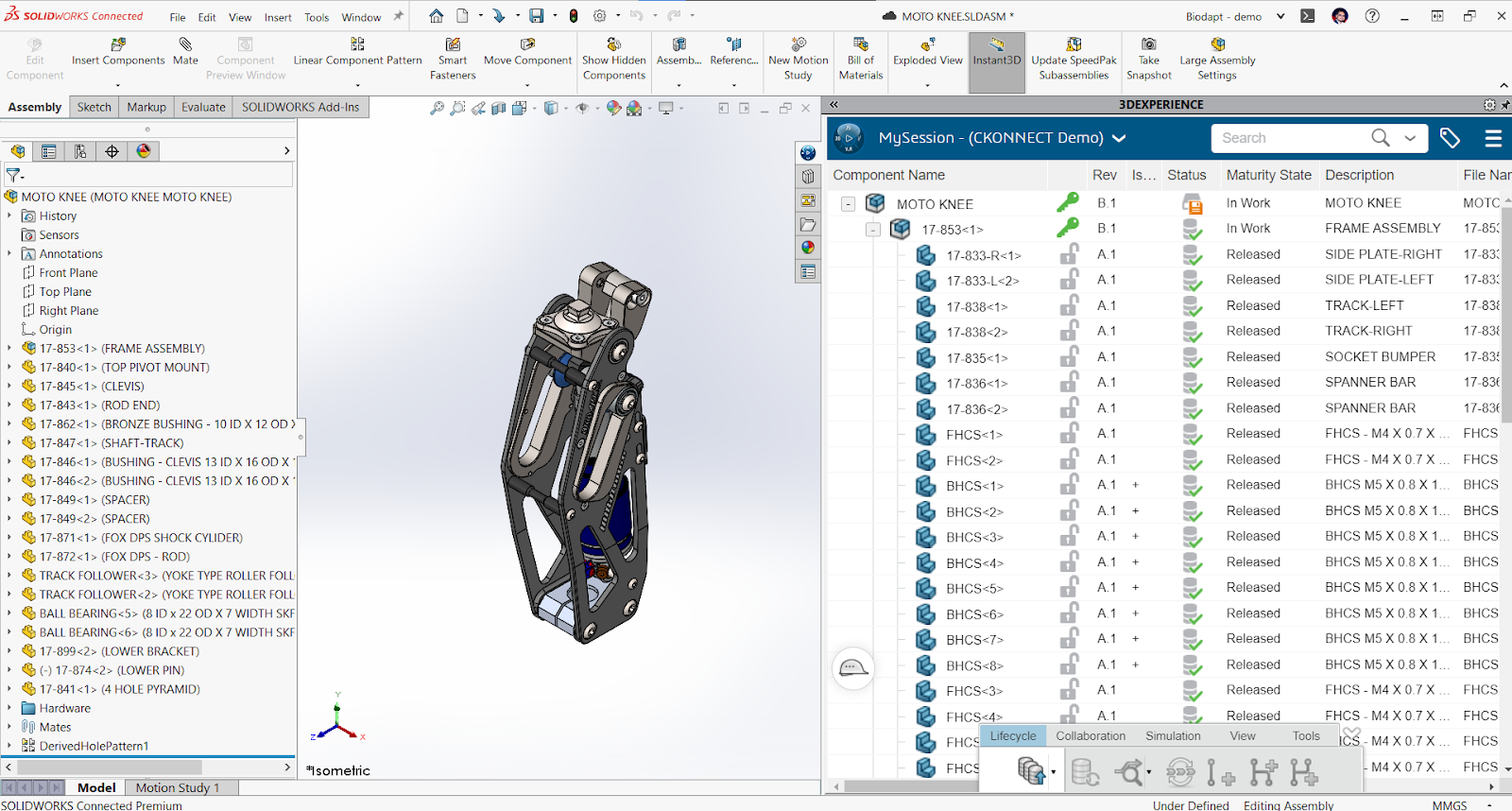The image size is (1512, 811).
Task: Start a New Motion Study
Action: pyautogui.click(x=799, y=59)
